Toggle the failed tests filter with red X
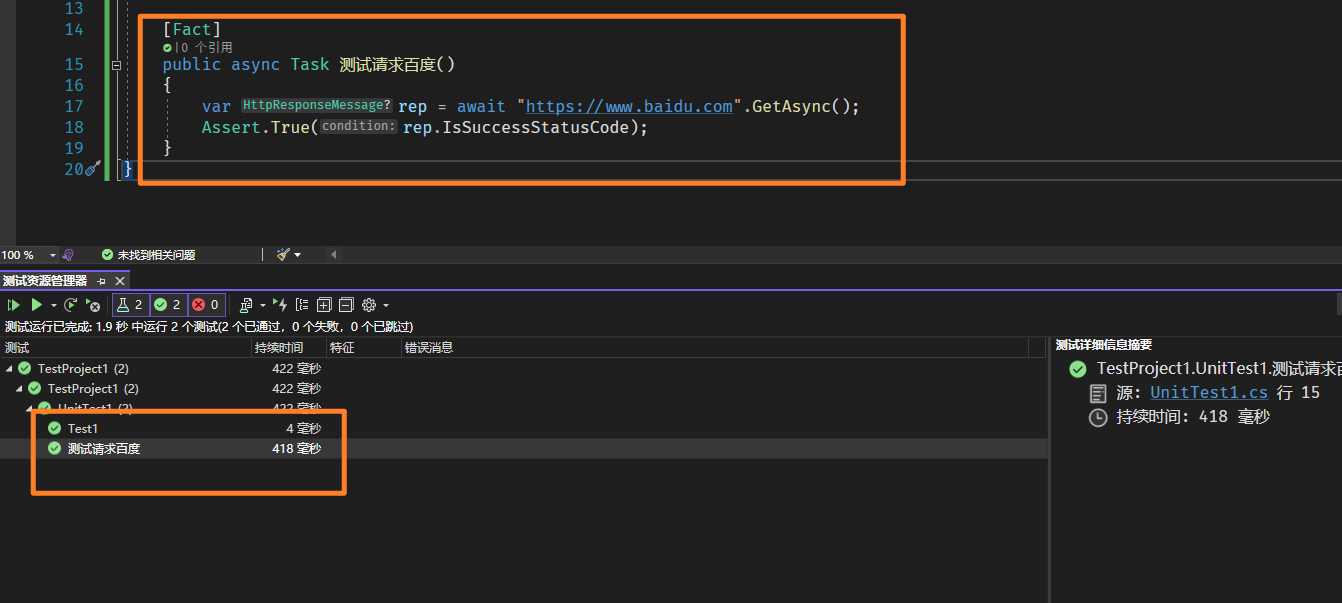 205,305
